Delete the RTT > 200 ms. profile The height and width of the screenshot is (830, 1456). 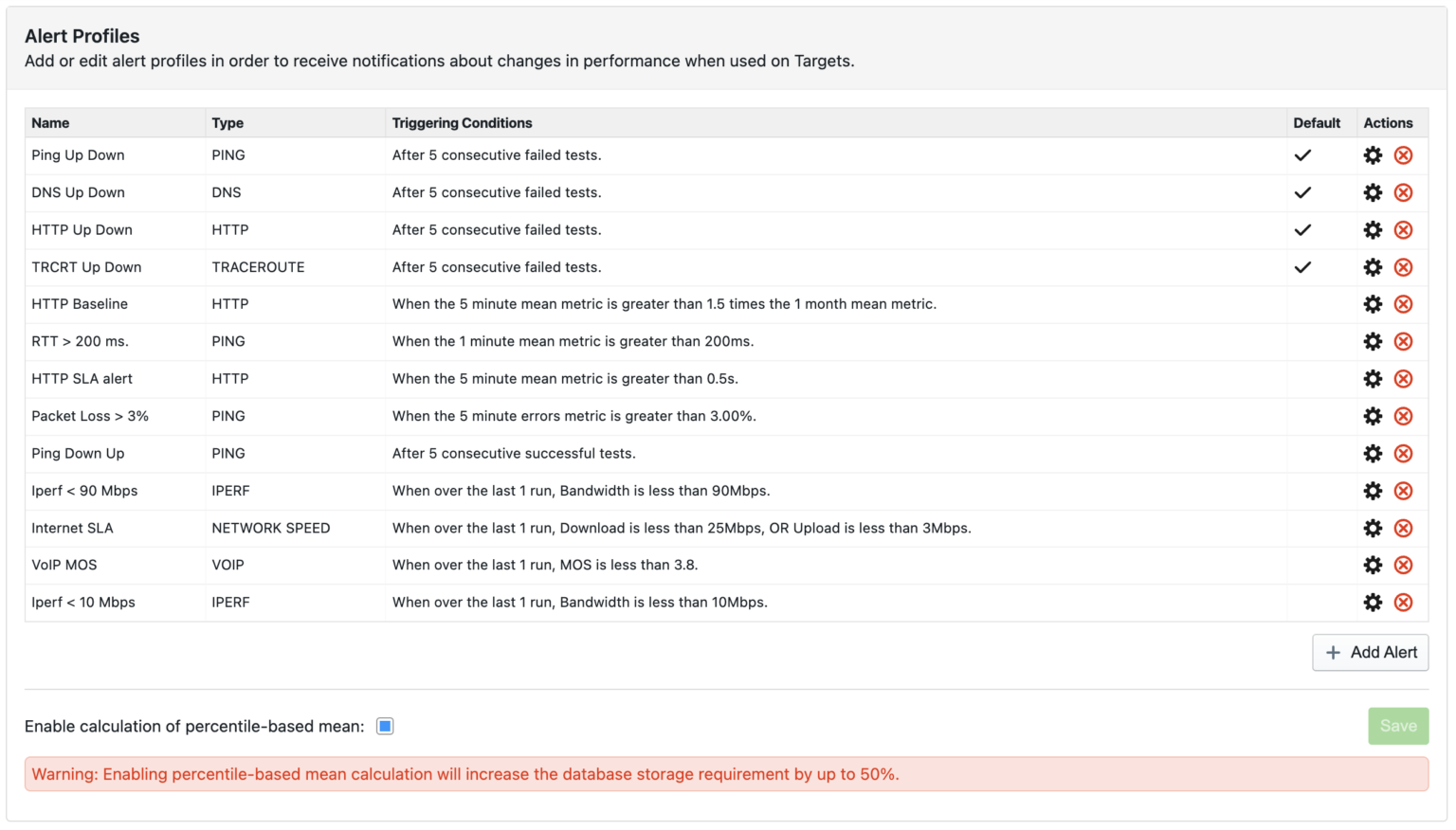click(1404, 341)
